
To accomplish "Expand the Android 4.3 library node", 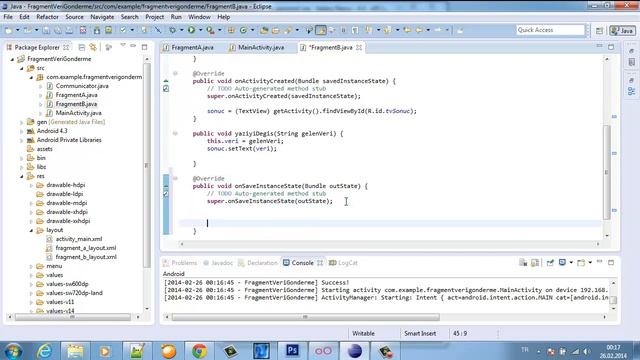I will point(22,131).
